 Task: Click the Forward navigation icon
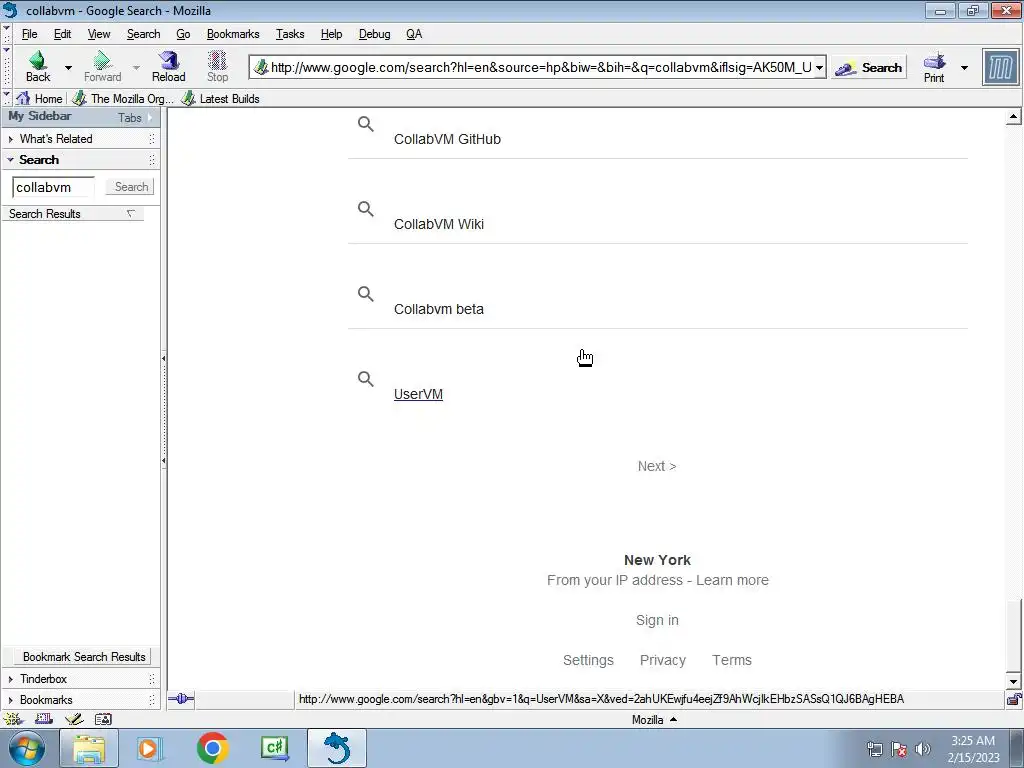[x=102, y=60]
